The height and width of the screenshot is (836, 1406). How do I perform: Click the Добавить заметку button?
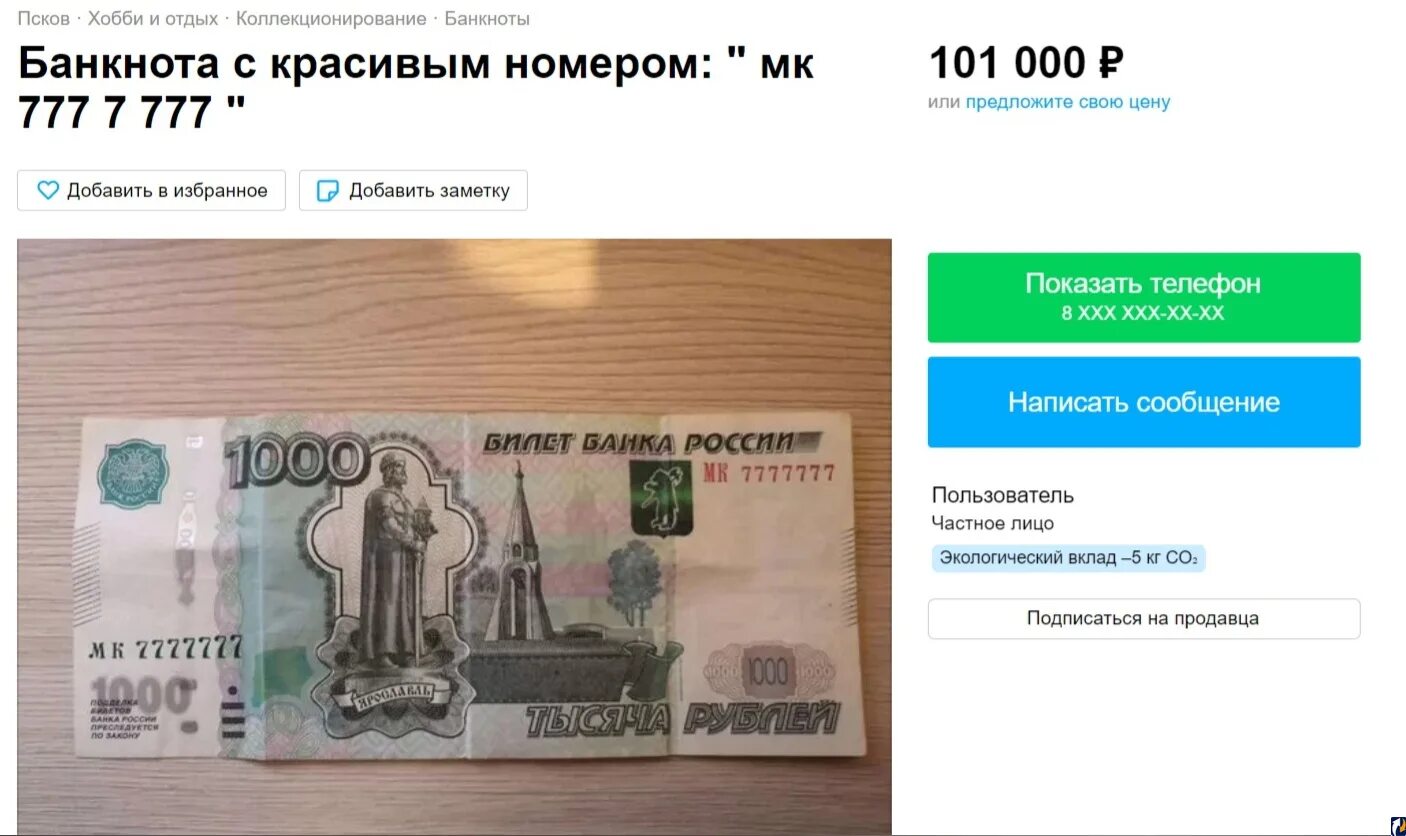(x=413, y=190)
